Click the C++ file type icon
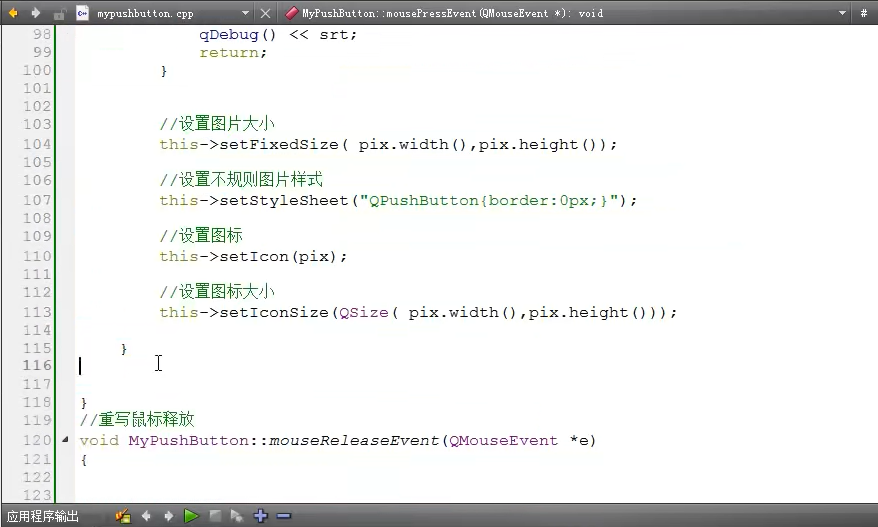The height and width of the screenshot is (527, 878). pyautogui.click(x=83, y=13)
